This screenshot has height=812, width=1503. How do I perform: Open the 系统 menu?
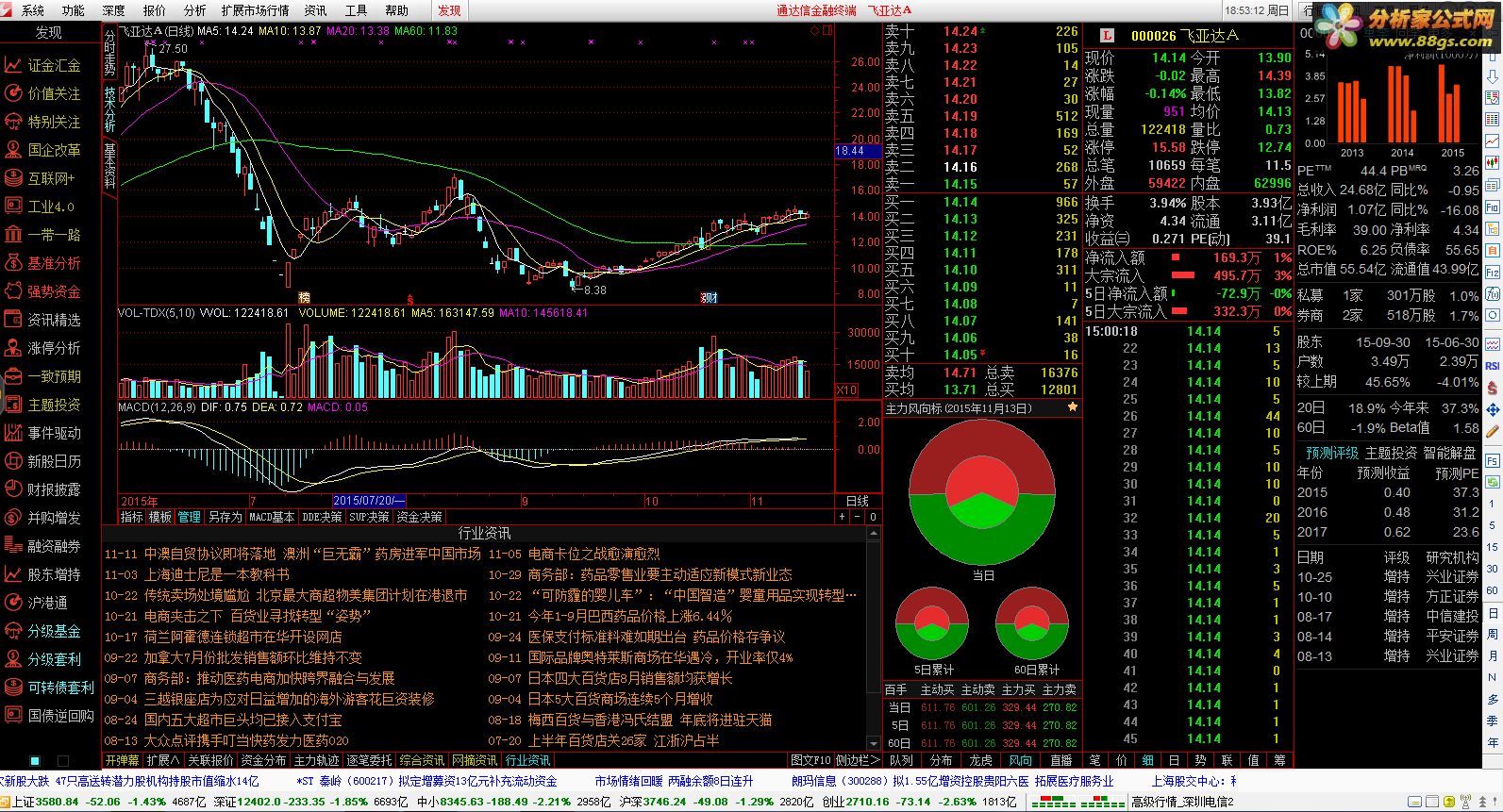tap(33, 10)
